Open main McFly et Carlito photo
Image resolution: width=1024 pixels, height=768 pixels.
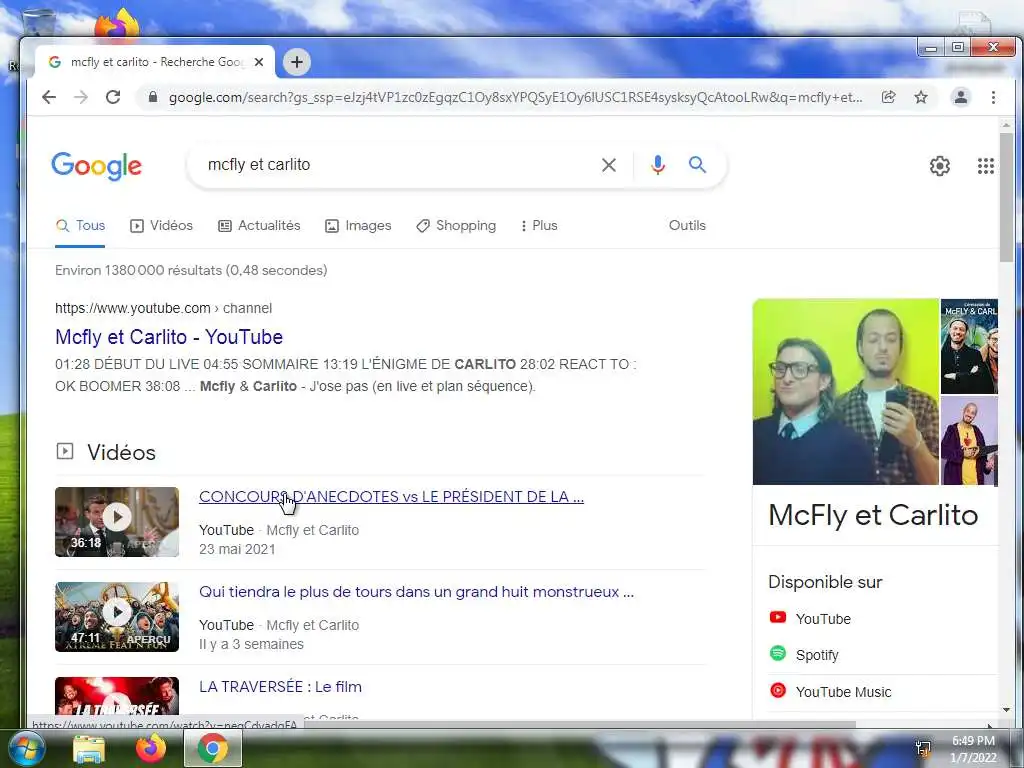coord(846,392)
